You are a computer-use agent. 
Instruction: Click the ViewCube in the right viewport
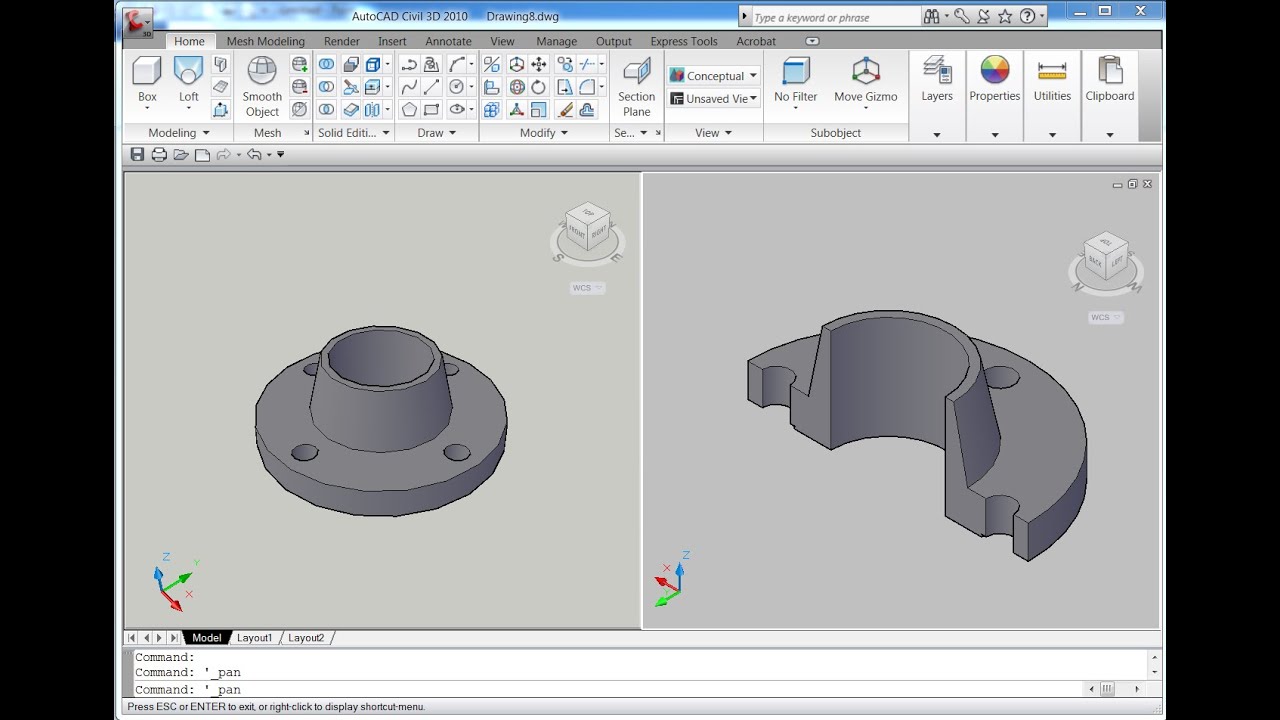coord(1106,257)
